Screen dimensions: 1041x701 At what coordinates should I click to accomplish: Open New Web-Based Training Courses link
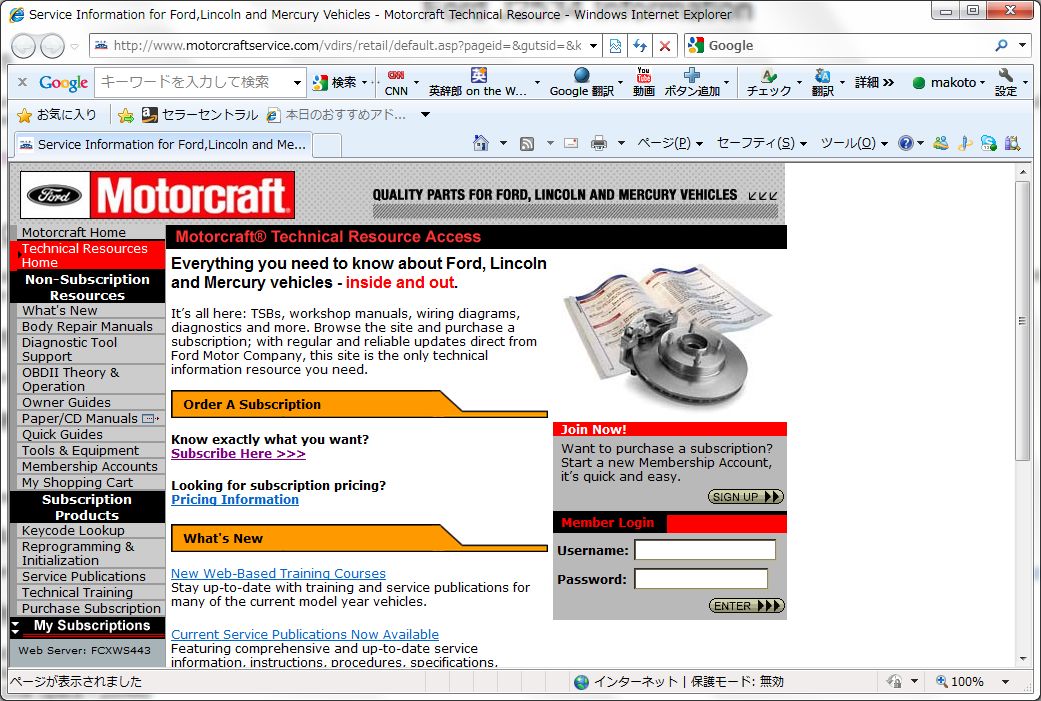(x=278, y=573)
